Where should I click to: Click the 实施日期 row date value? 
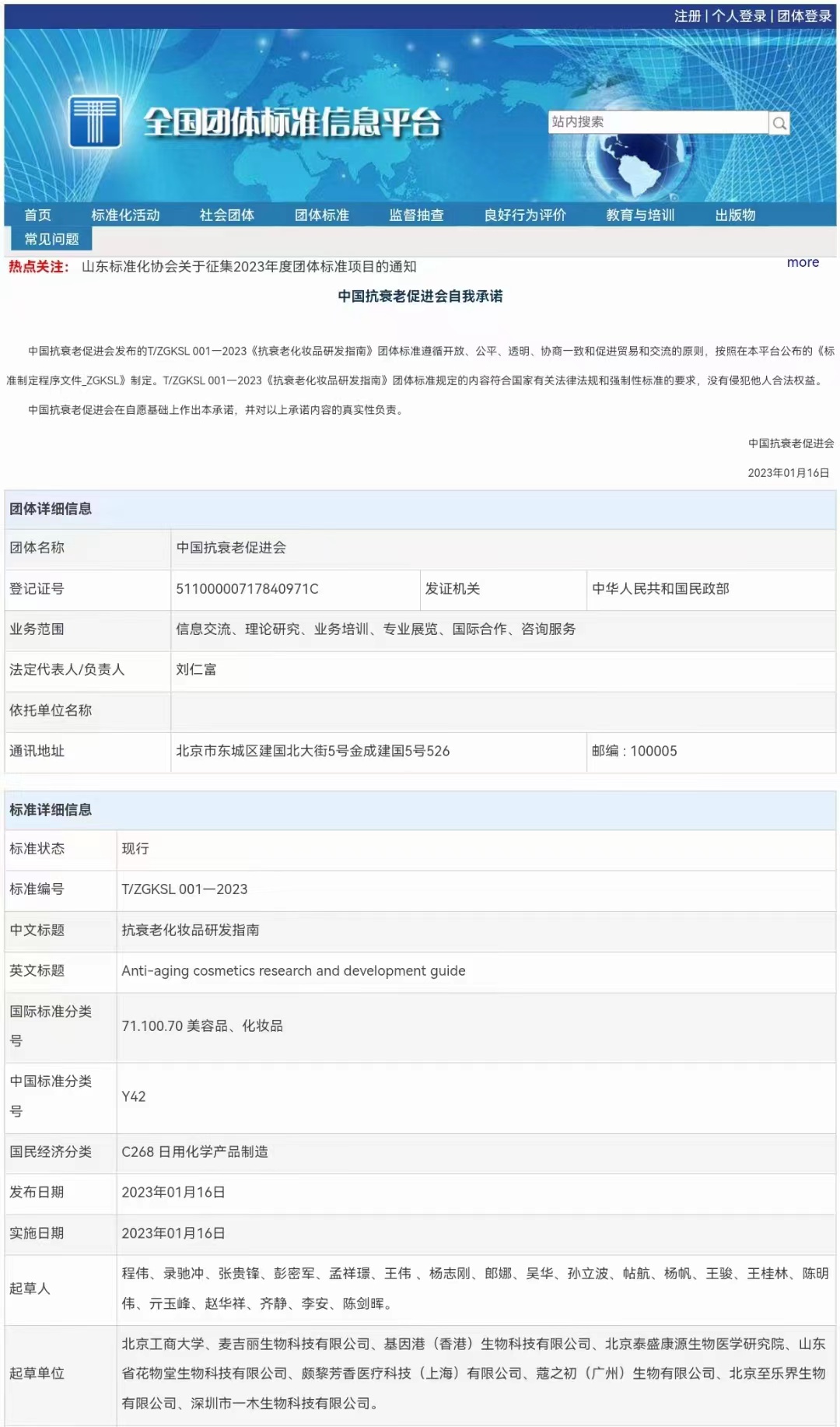pyautogui.click(x=173, y=1234)
